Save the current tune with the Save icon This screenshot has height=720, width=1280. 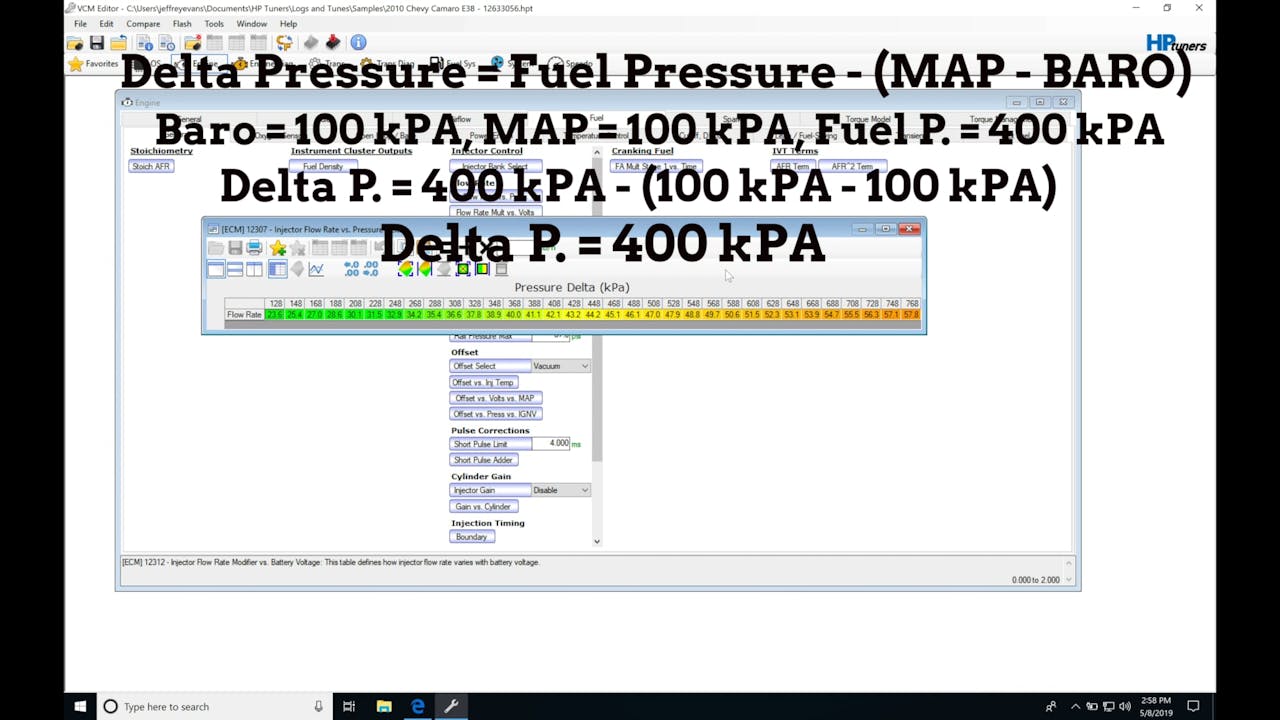click(x=96, y=42)
